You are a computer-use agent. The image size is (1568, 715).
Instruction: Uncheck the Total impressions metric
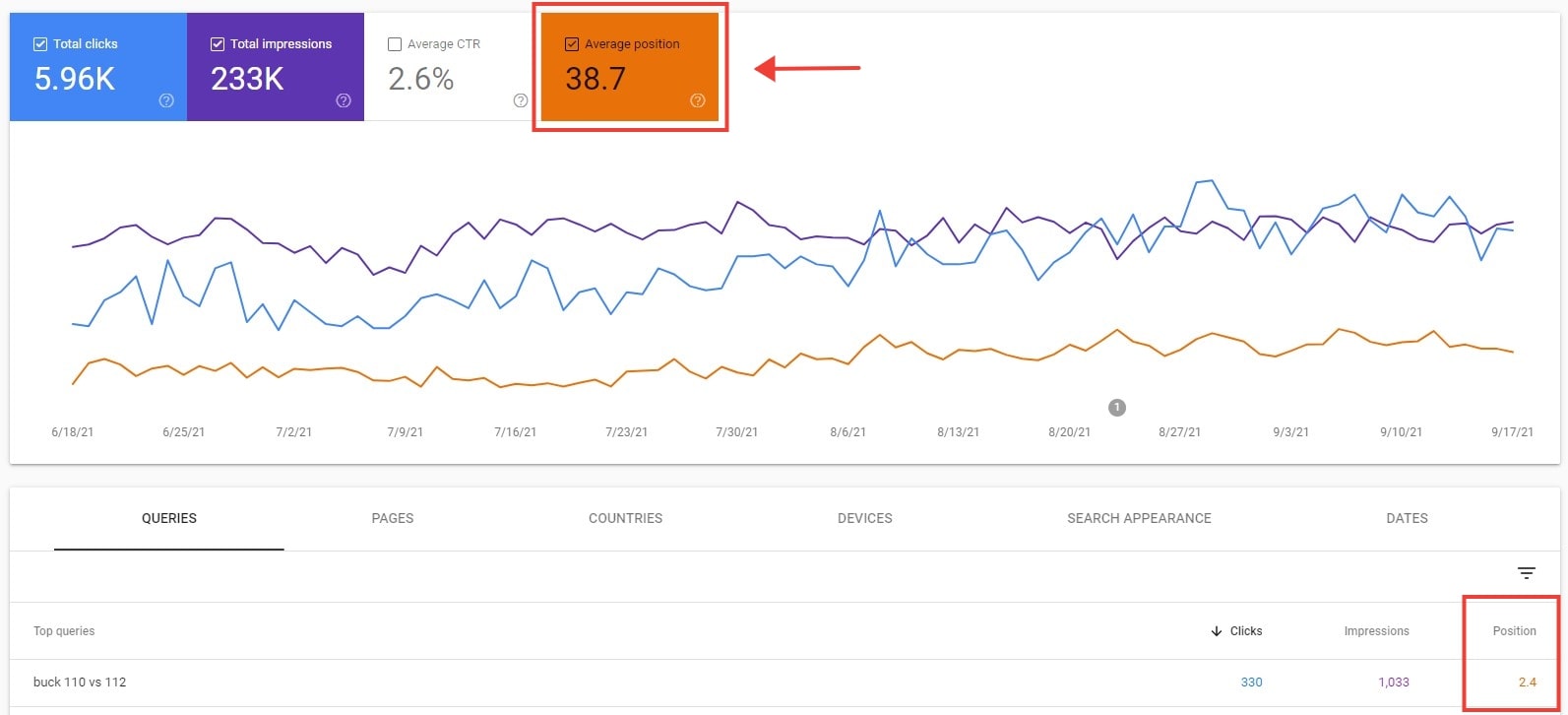coord(218,43)
